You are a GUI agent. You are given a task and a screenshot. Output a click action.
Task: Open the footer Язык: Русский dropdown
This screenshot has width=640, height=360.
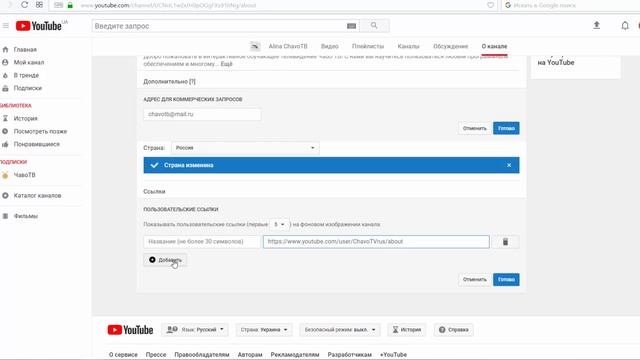coord(195,330)
